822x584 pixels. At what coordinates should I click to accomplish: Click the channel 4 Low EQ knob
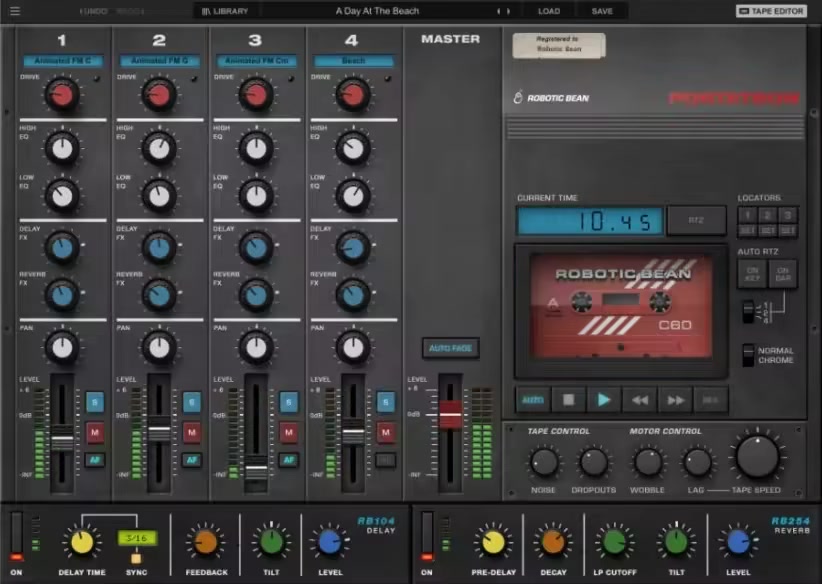pyautogui.click(x=353, y=196)
